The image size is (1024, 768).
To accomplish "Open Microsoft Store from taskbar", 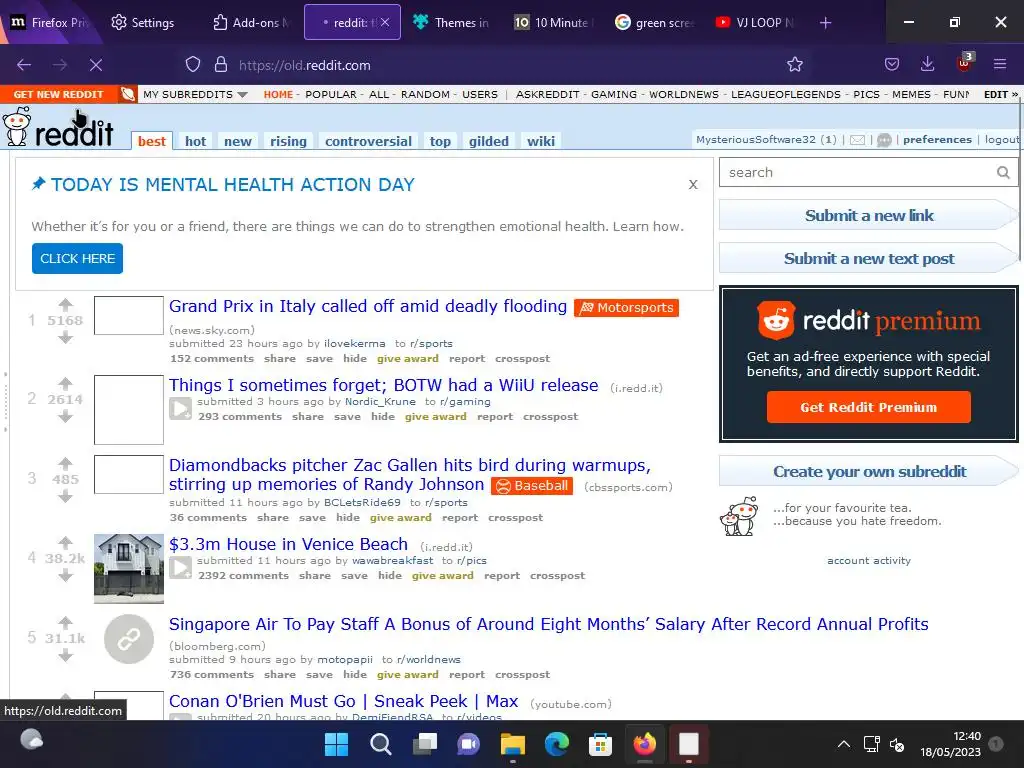I will point(600,744).
